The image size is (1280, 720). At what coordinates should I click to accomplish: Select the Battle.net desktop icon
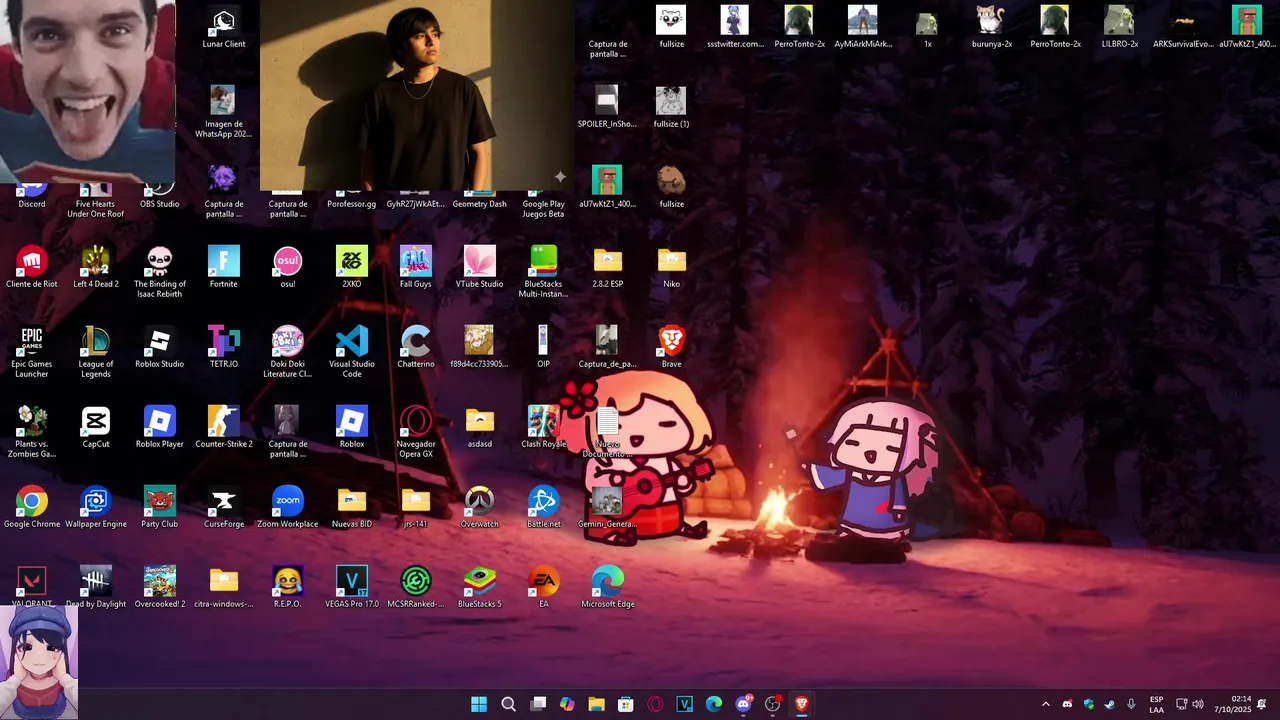point(544,508)
